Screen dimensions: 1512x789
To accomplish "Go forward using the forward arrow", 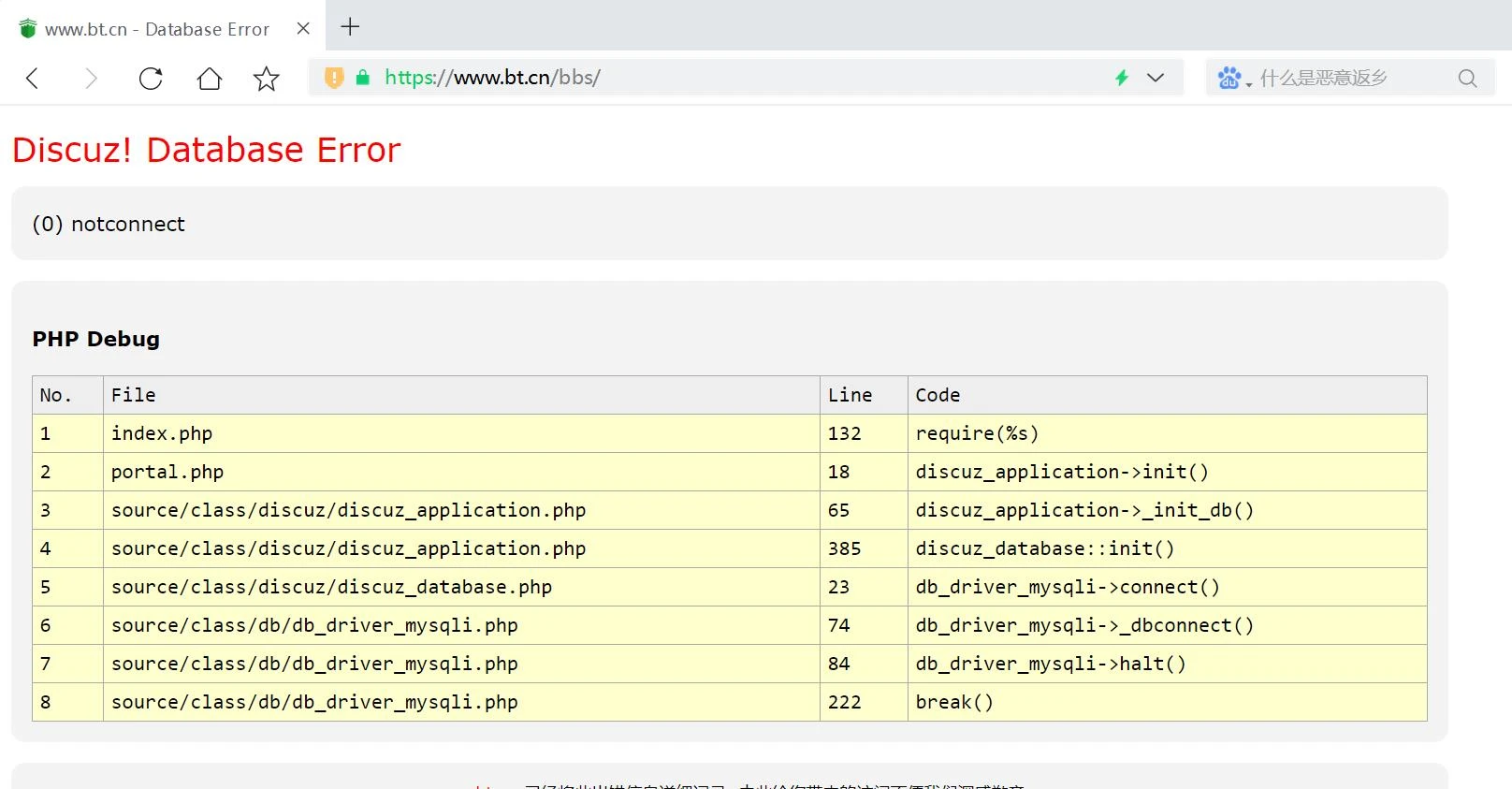I will pos(91,79).
